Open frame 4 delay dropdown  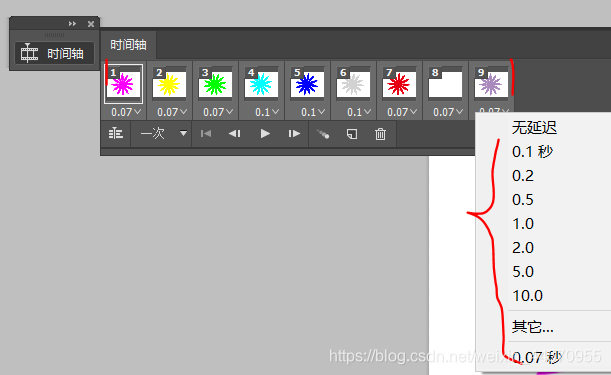pos(267,112)
